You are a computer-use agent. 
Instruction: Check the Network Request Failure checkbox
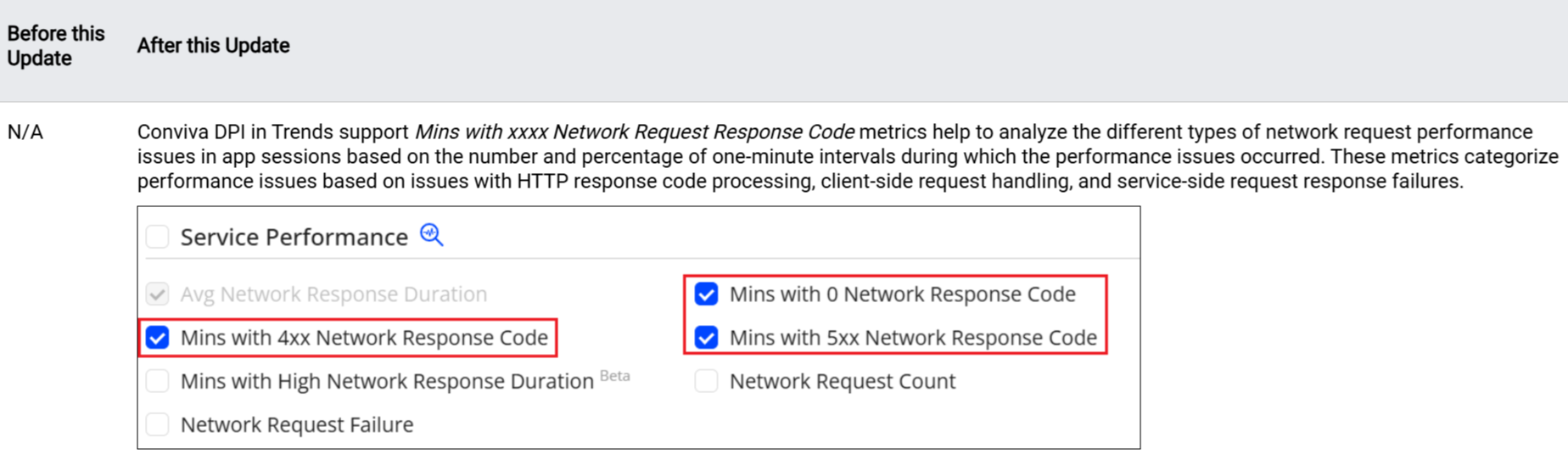pos(158,424)
